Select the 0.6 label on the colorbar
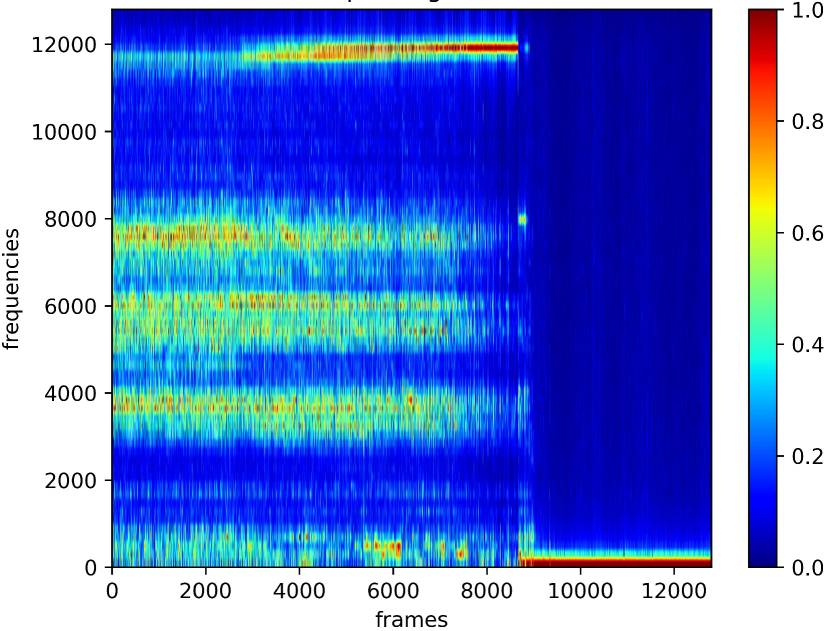This screenshot has height=631, width=830. pyautogui.click(x=808, y=233)
